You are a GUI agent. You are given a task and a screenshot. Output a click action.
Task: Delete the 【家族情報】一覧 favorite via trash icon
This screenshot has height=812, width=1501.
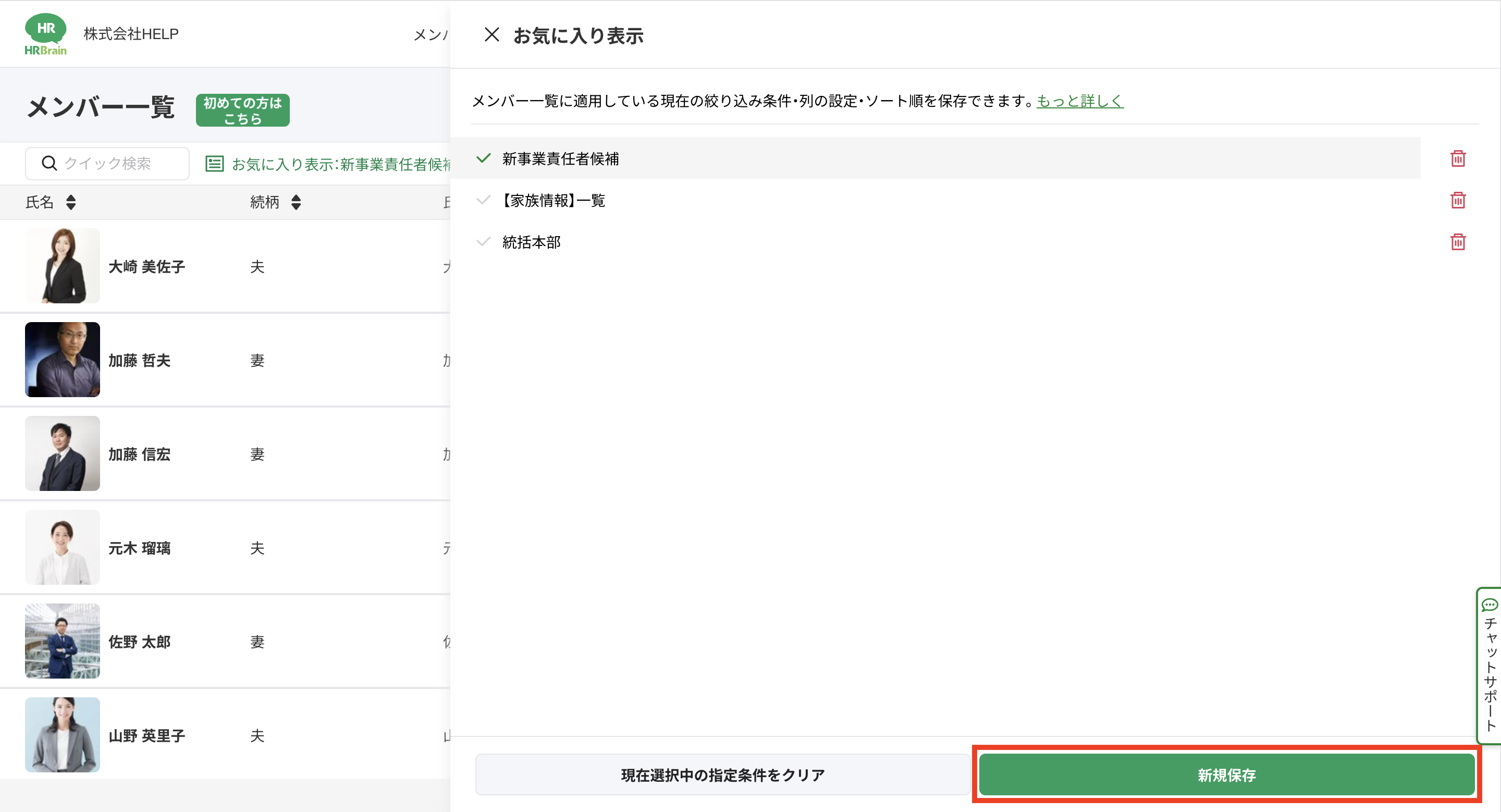1457,200
